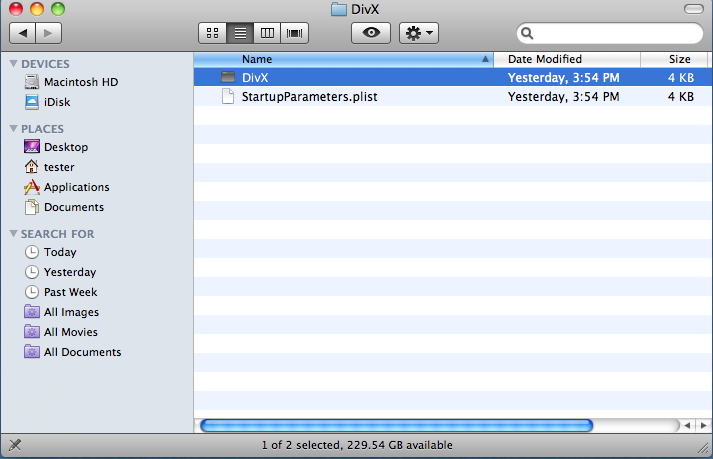Collapse the SEARCH FOR section
The width and height of the screenshot is (713, 459).
click(14, 233)
